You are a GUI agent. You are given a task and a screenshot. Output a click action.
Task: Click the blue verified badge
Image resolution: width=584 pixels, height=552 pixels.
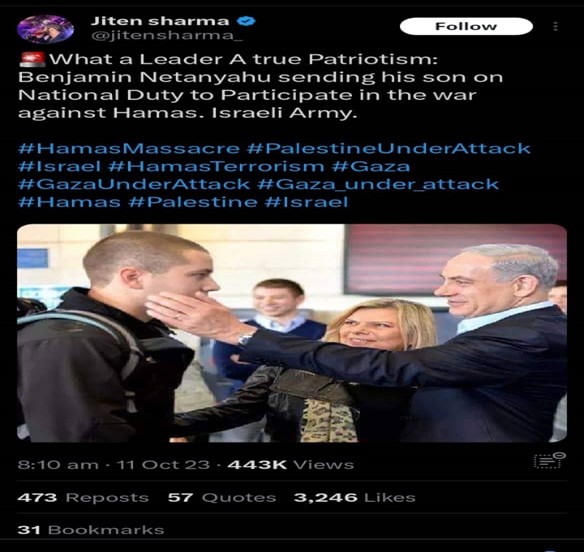pyautogui.click(x=246, y=21)
